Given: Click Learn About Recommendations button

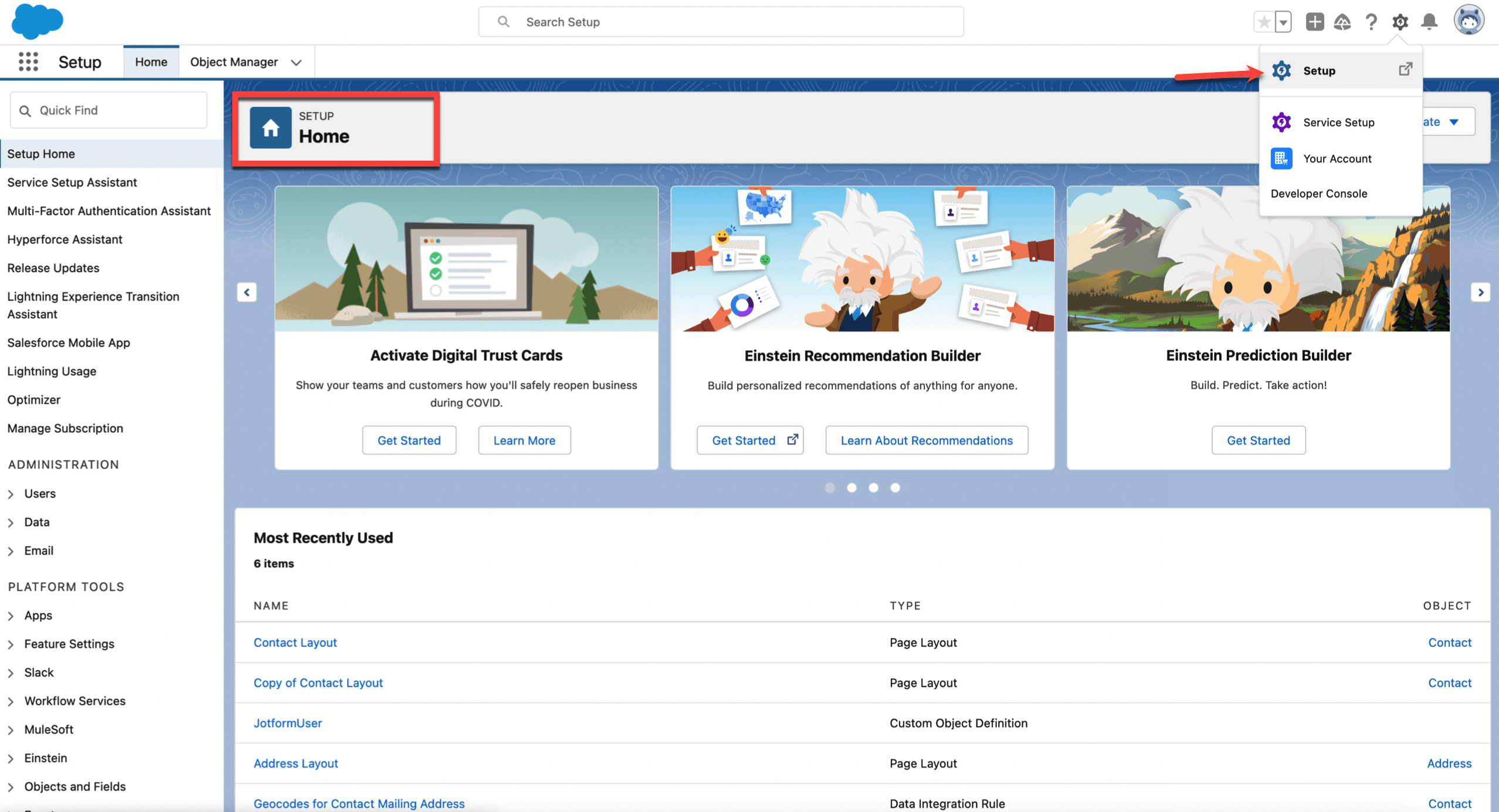Looking at the screenshot, I should [926, 440].
